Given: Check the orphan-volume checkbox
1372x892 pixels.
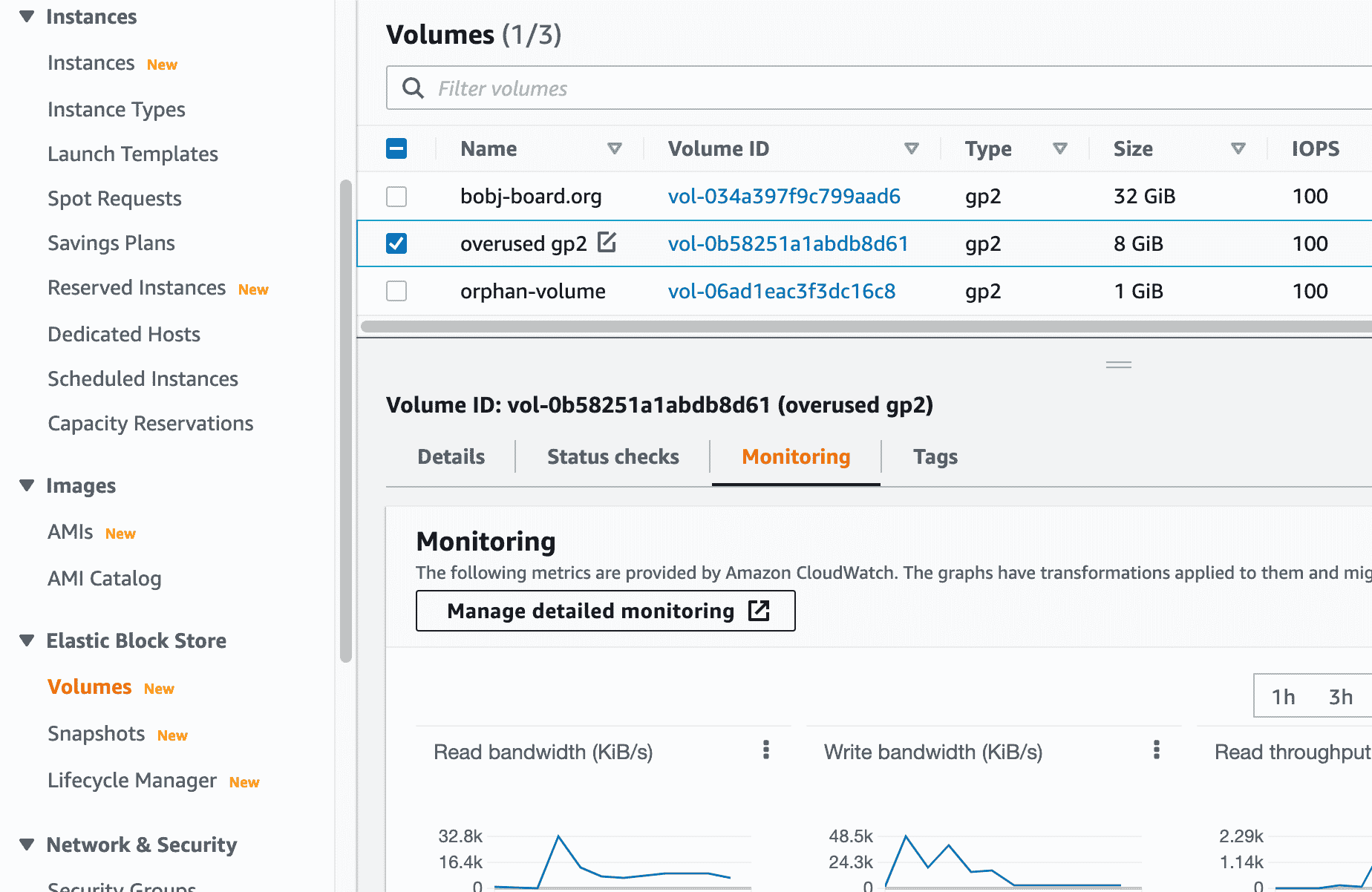Looking at the screenshot, I should [396, 291].
